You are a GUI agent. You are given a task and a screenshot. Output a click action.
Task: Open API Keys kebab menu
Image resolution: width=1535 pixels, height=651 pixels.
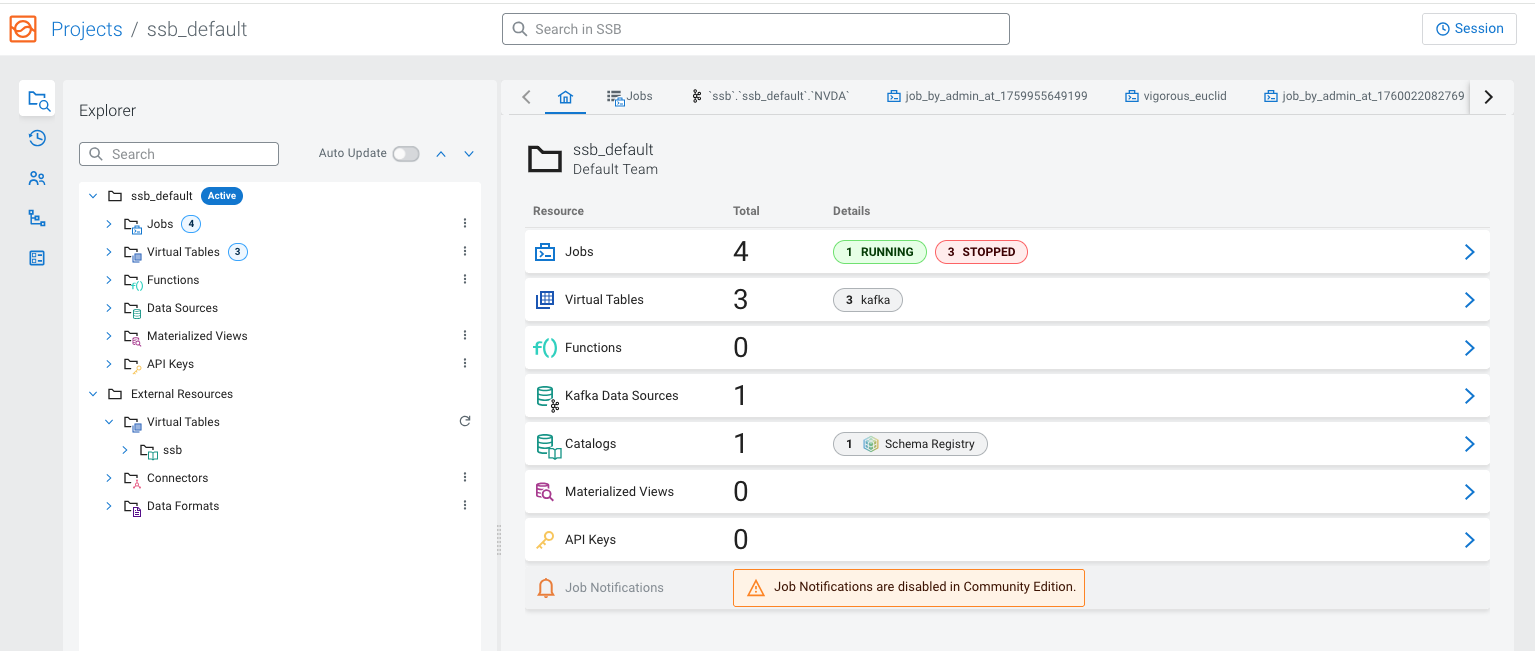click(465, 364)
